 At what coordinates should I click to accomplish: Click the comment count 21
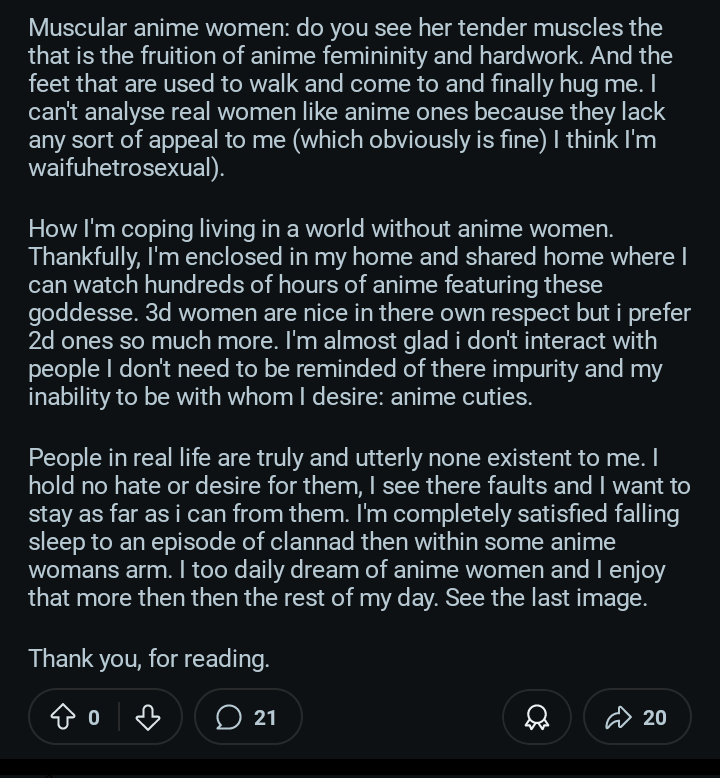[265, 718]
